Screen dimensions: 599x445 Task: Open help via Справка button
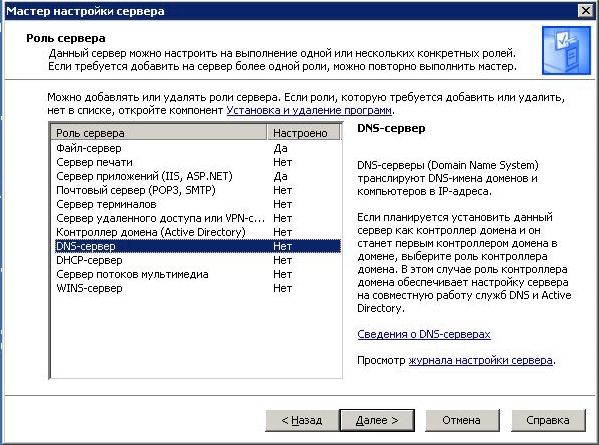click(548, 420)
